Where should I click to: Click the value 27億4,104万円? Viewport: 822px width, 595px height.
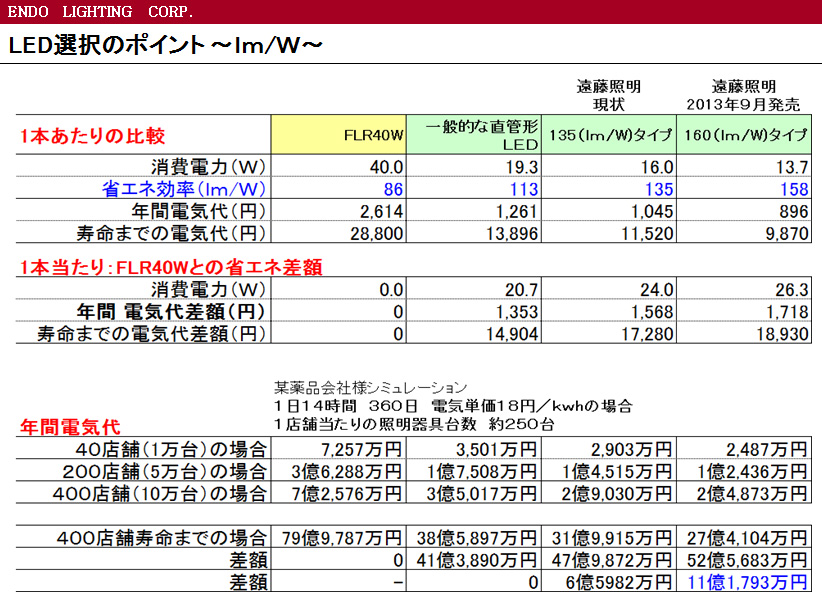tap(747, 538)
